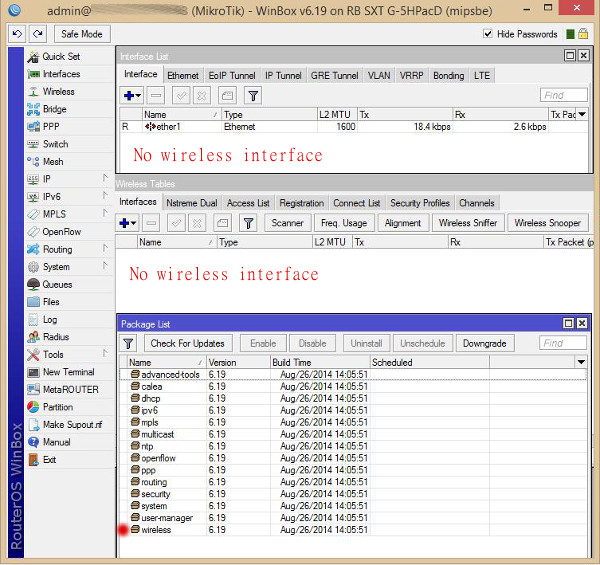Viewport: 600px width, 565px height.
Task: Click Alignment button in Wireless Tables
Action: click(403, 223)
